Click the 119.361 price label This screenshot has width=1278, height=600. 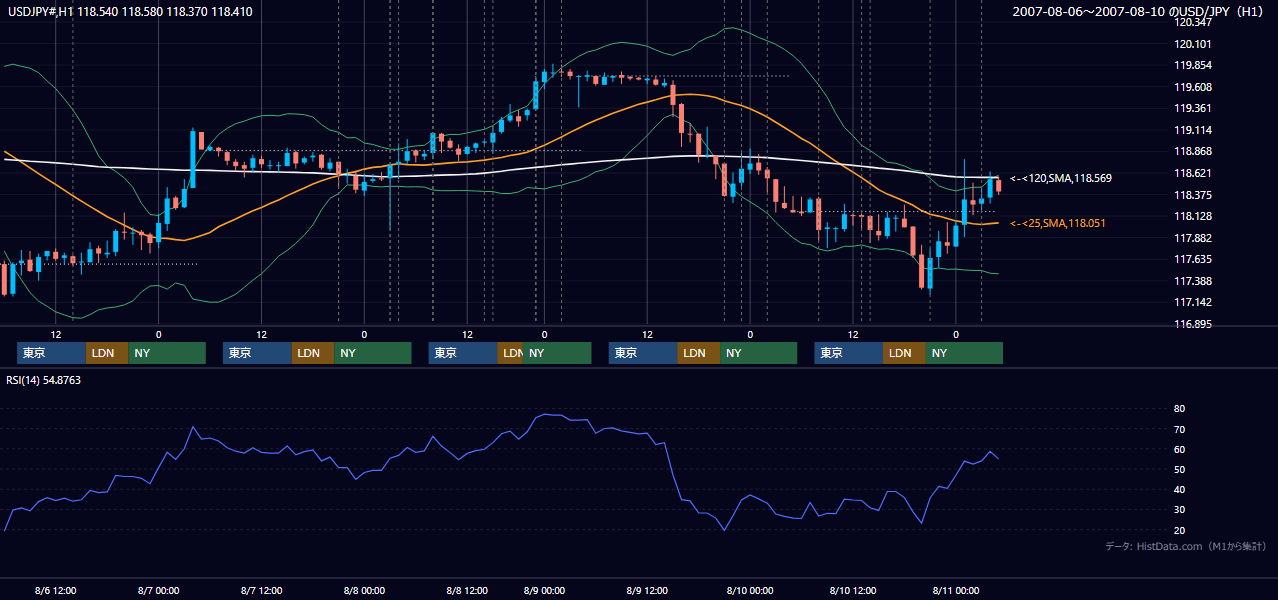[x=1194, y=108]
